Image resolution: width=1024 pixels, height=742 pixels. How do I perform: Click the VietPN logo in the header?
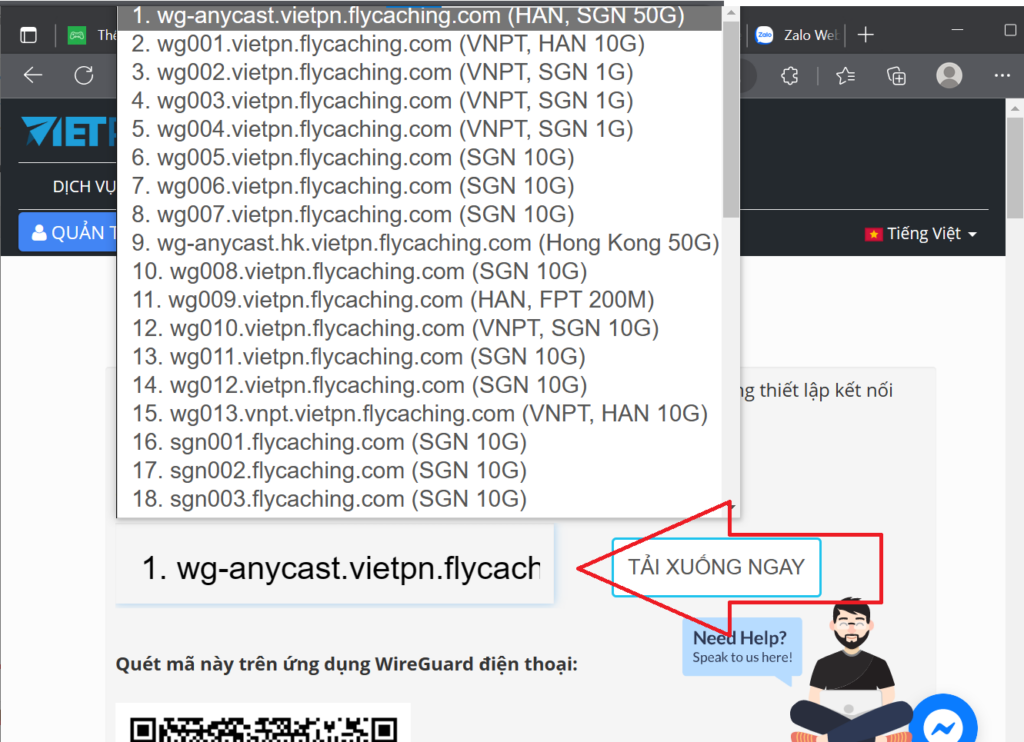click(69, 131)
